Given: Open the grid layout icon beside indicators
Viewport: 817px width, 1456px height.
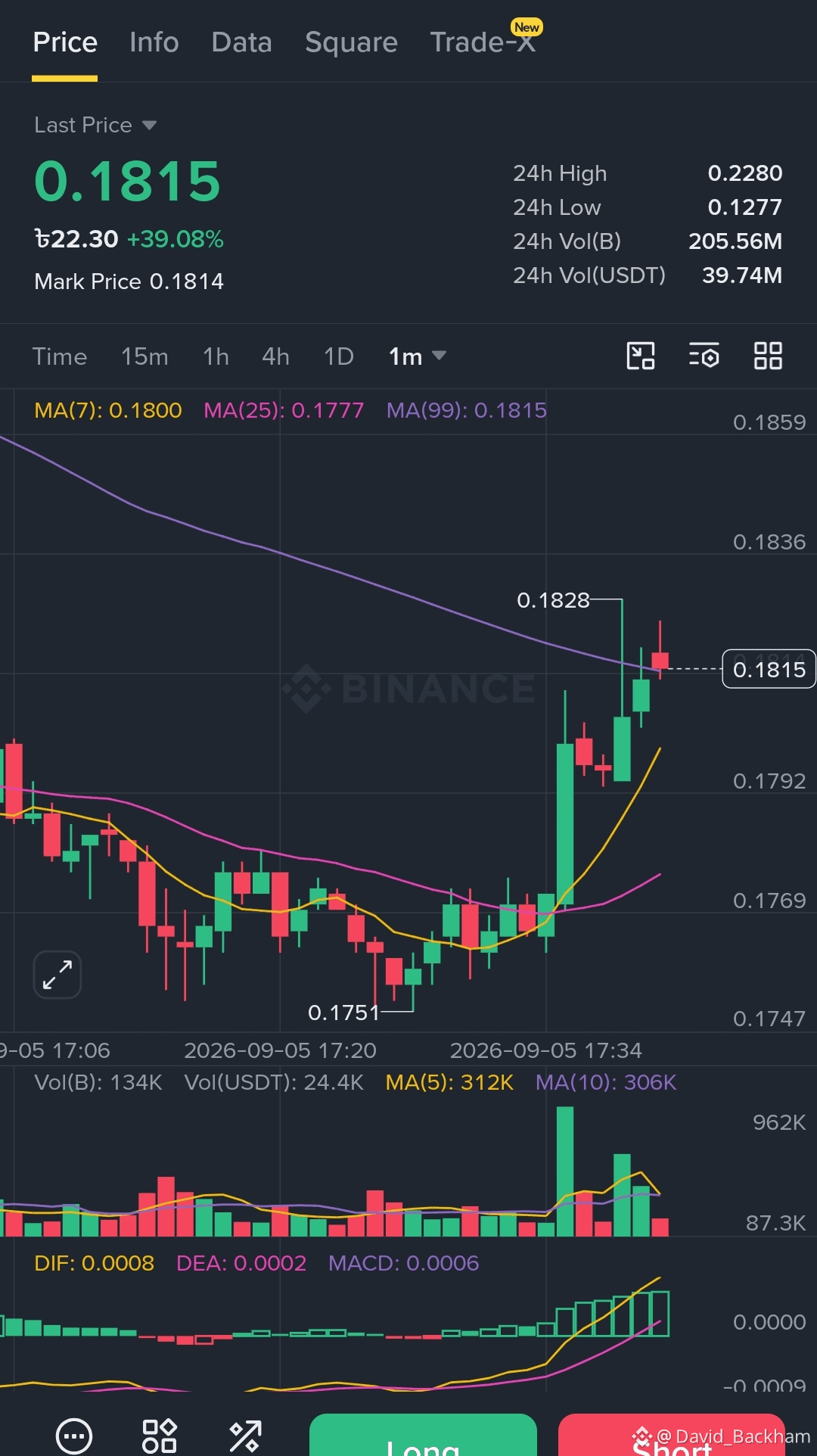Looking at the screenshot, I should (x=768, y=356).
